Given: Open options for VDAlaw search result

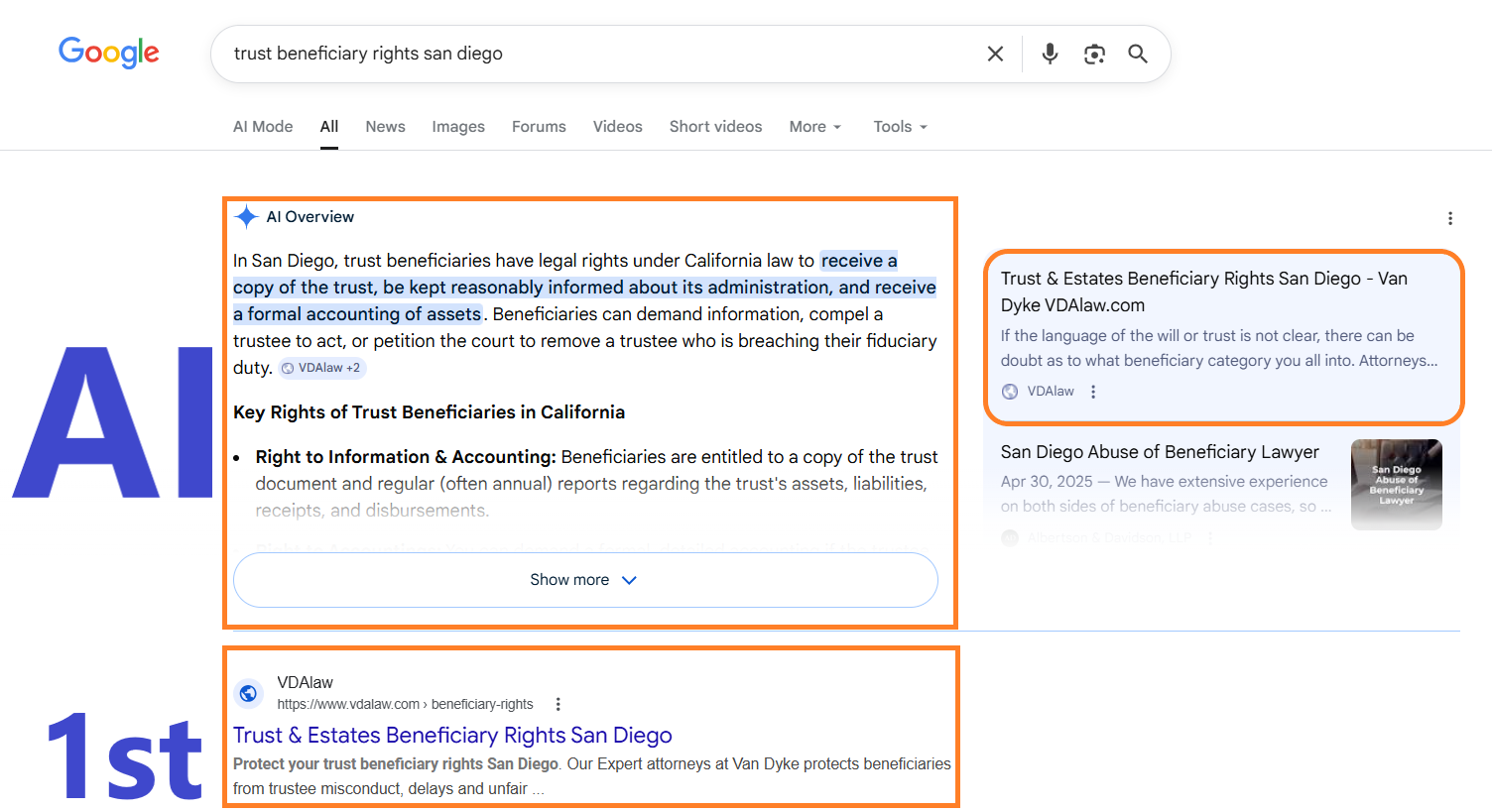Looking at the screenshot, I should 559,704.
